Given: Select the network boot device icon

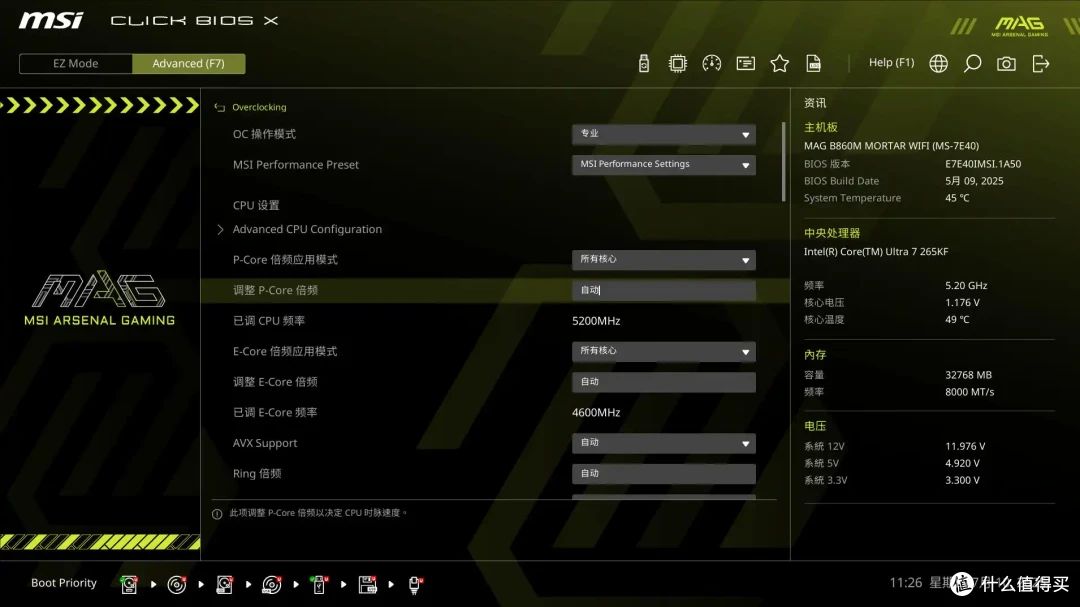Looking at the screenshot, I should coord(415,584).
